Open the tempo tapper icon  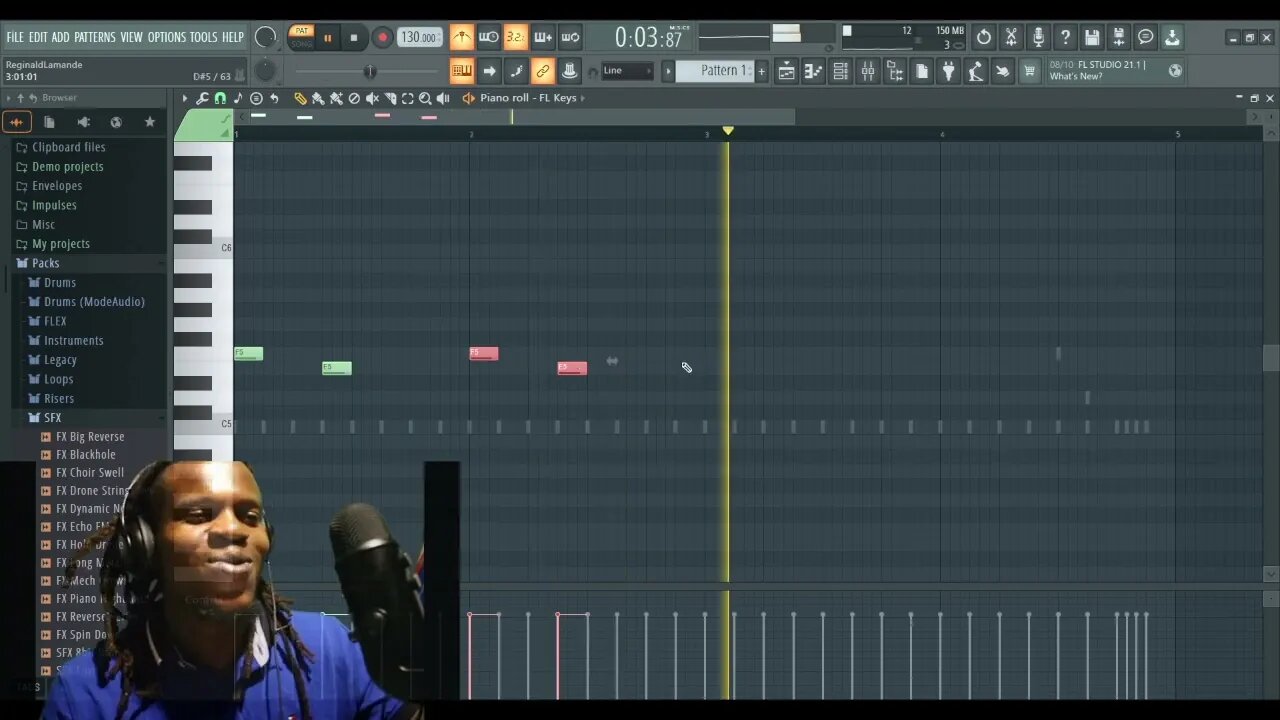975,71
